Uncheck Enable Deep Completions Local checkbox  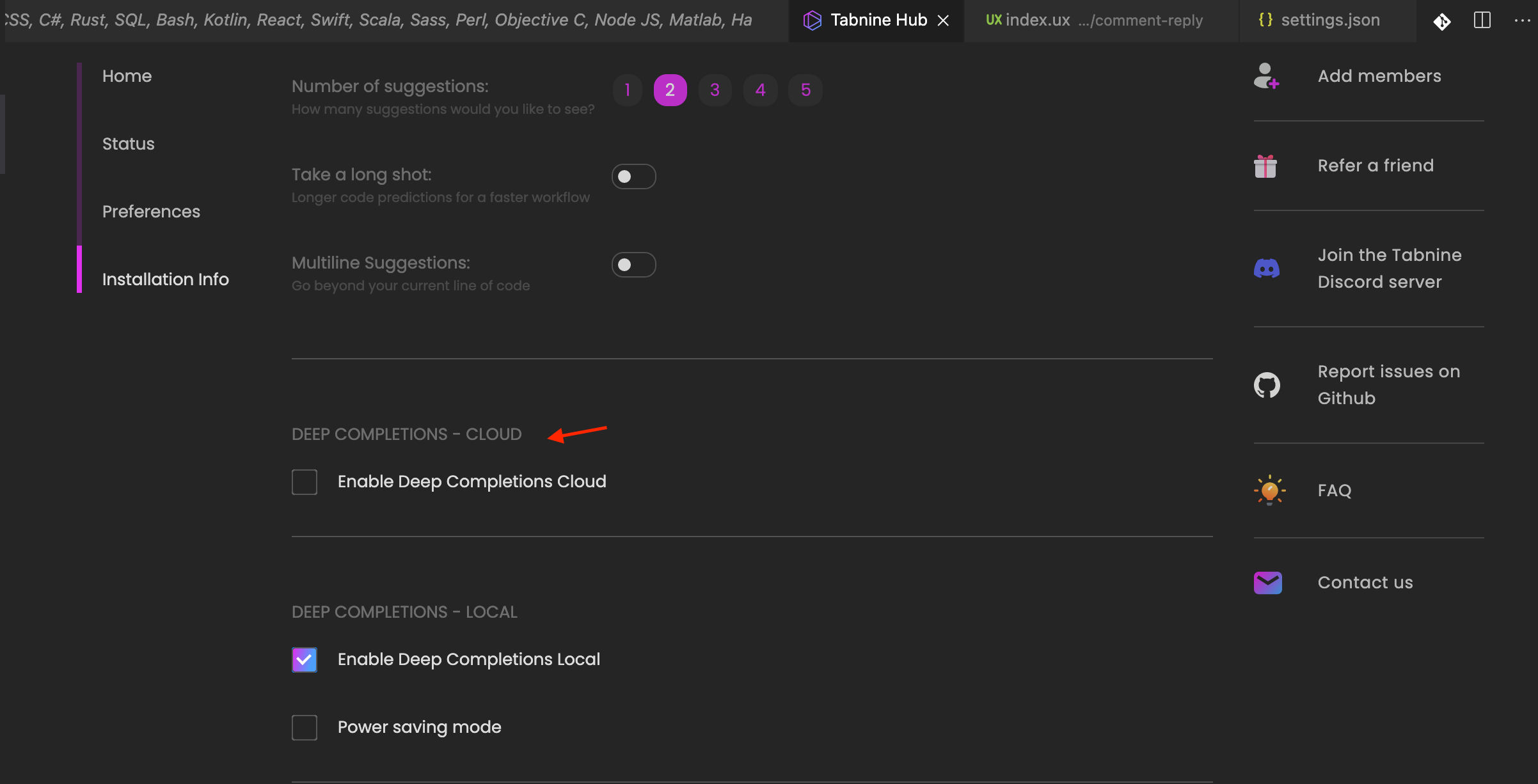[305, 660]
